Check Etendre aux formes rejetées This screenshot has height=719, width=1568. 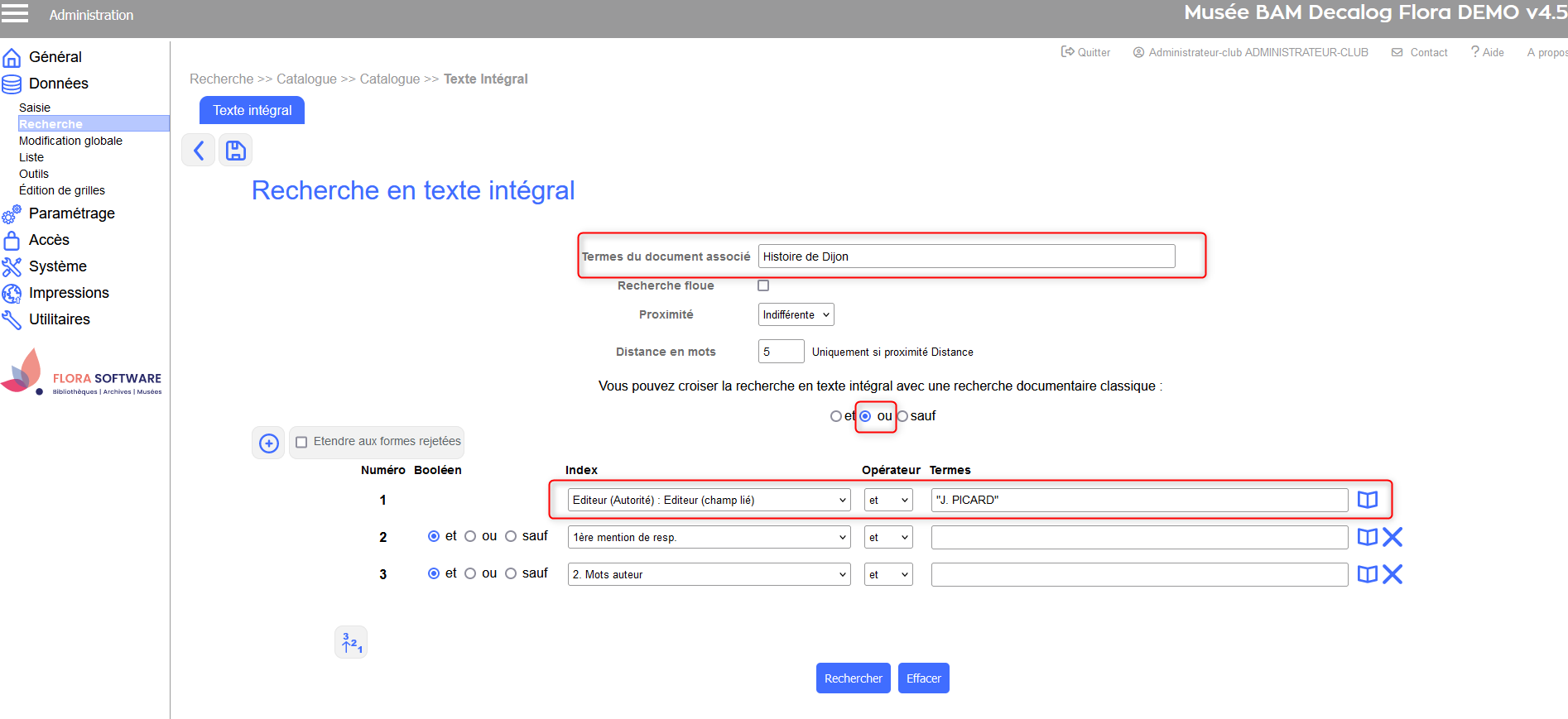tap(302, 443)
